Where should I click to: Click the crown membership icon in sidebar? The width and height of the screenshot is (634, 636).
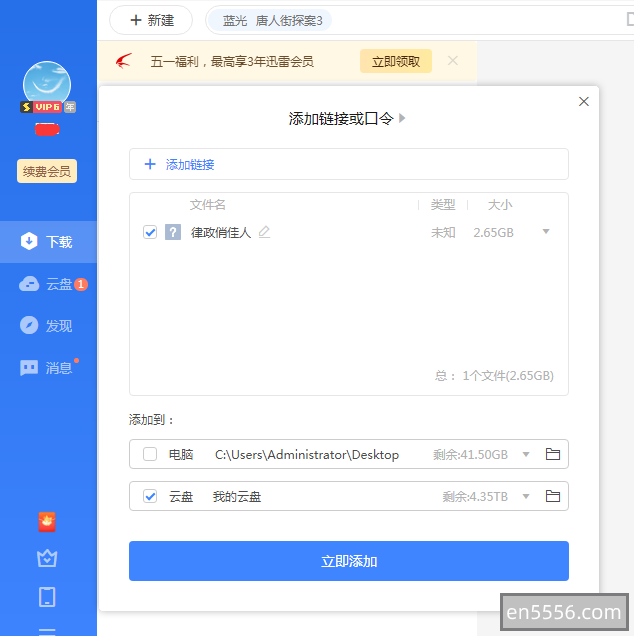47,558
